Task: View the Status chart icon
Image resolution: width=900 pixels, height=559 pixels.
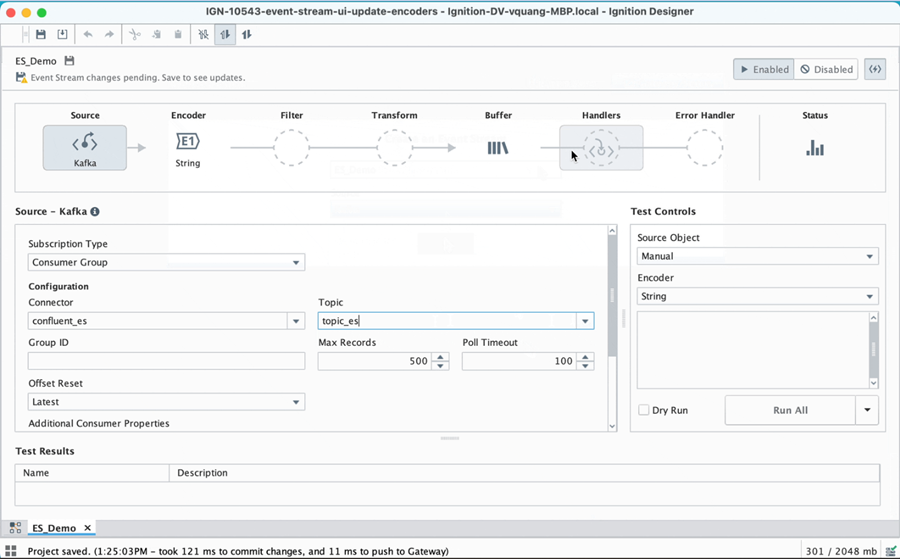Action: tap(815, 148)
